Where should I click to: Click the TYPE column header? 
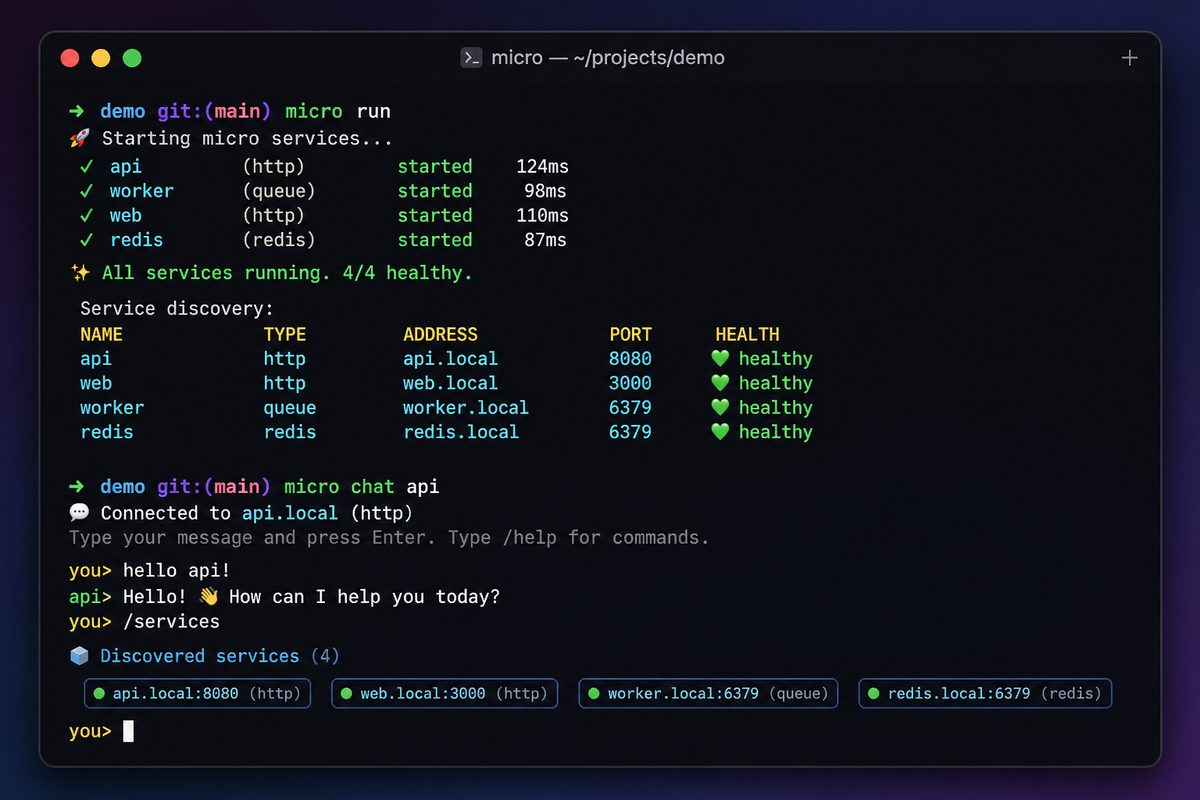(285, 335)
